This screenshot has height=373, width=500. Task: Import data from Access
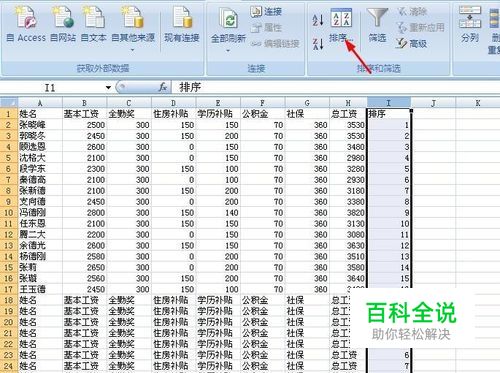[26, 25]
